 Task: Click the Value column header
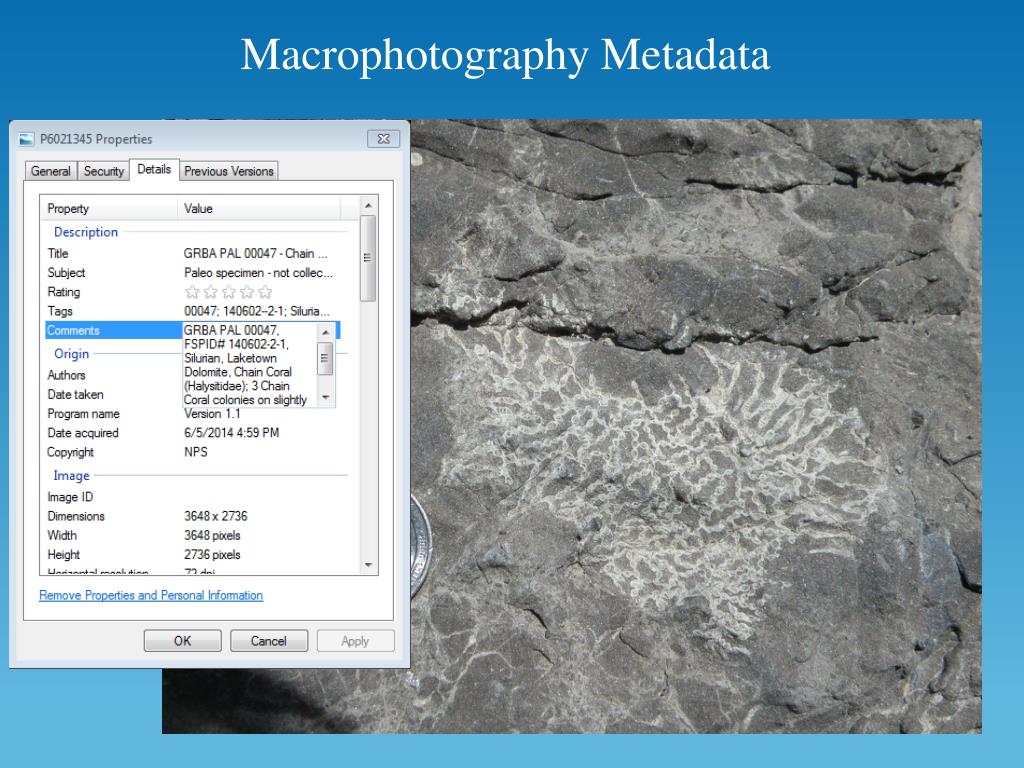pos(259,208)
